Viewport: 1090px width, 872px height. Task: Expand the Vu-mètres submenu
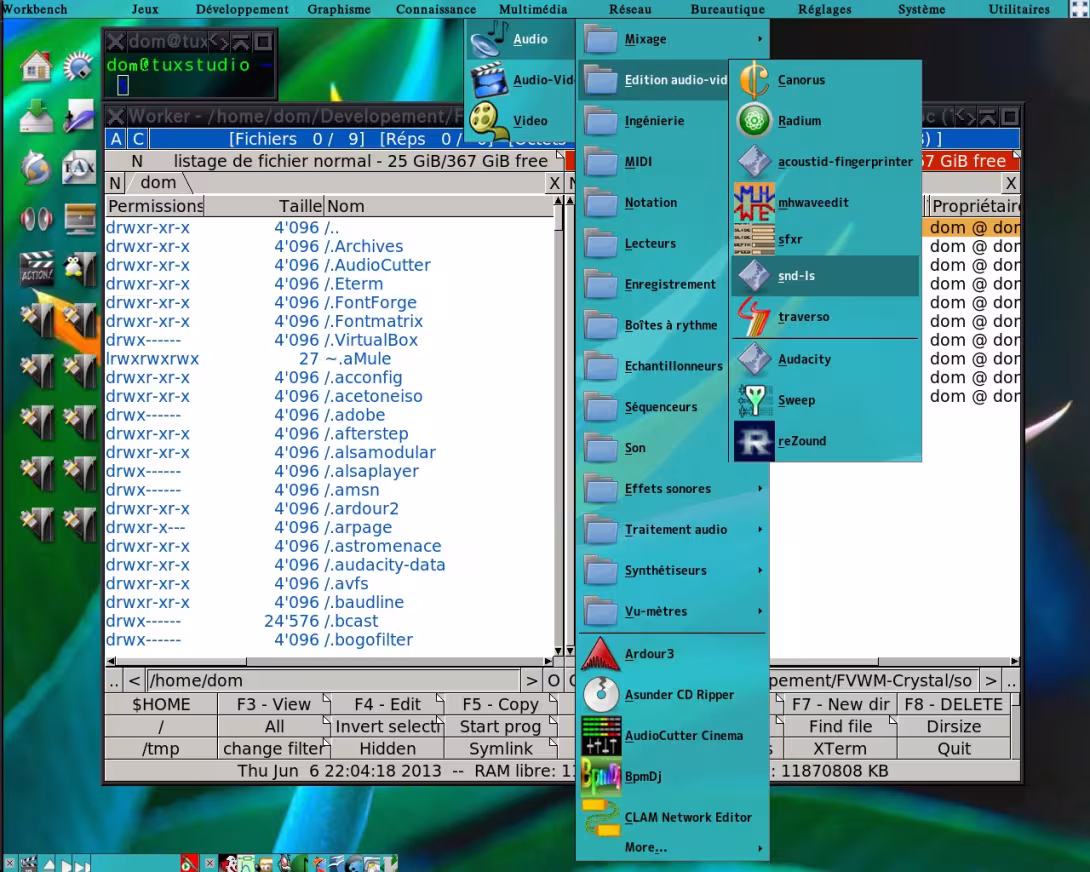[673, 612]
